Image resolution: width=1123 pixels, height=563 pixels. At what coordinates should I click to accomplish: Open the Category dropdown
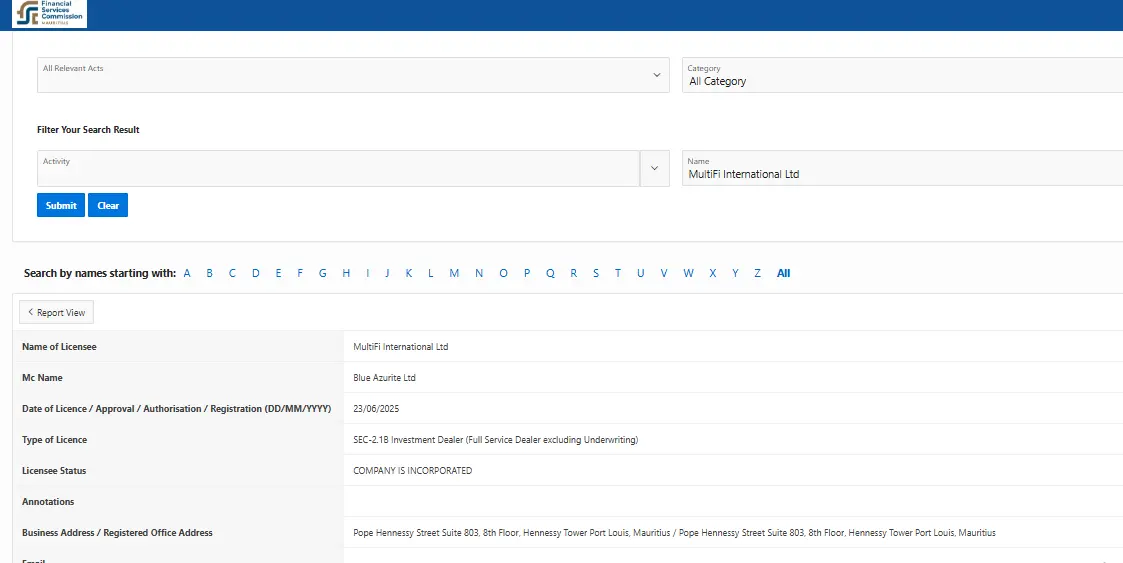pos(902,75)
